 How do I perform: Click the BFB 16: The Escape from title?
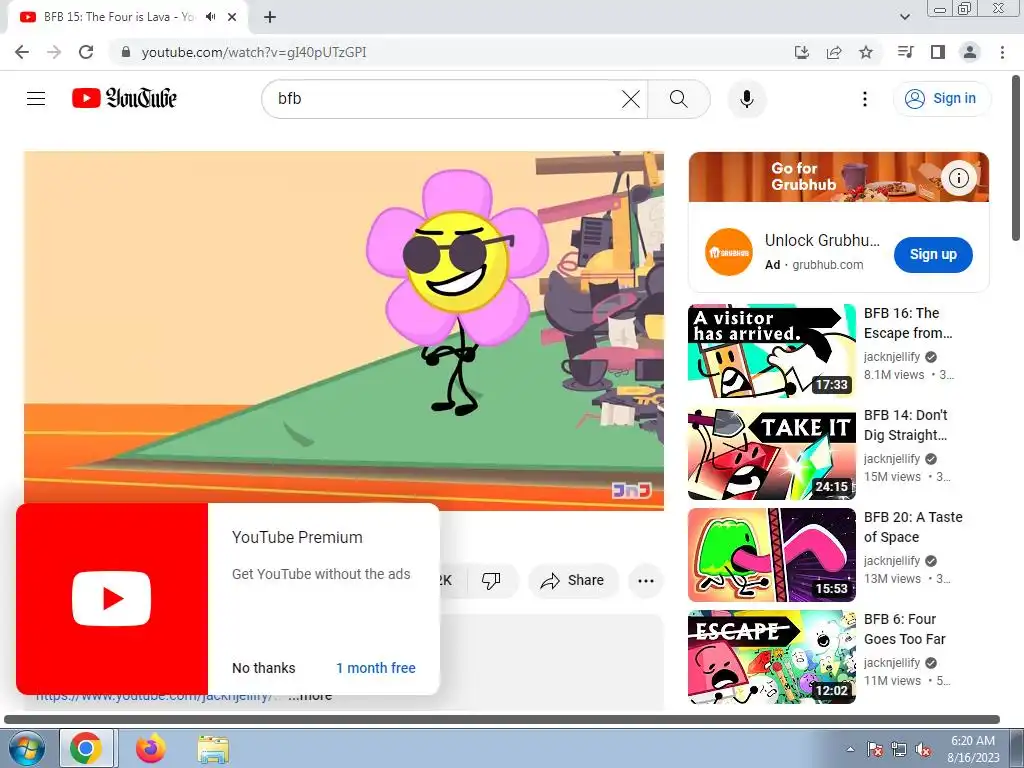click(x=908, y=323)
